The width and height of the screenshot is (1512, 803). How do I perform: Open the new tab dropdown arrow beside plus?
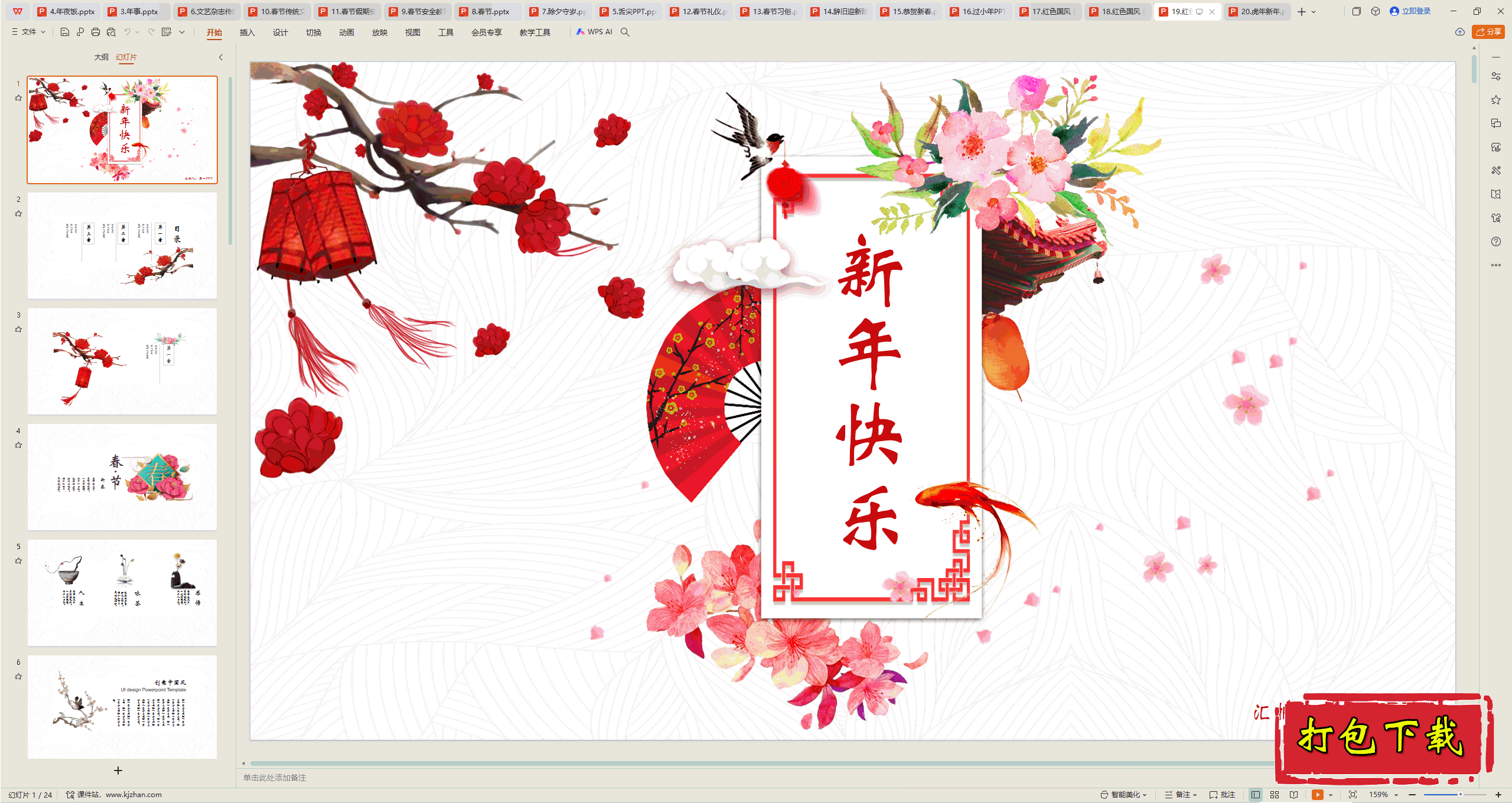[x=1314, y=12]
